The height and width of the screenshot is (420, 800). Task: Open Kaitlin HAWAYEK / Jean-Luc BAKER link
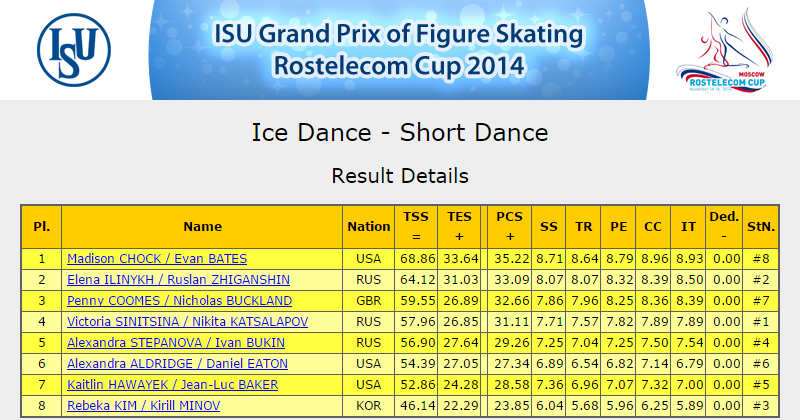(x=172, y=384)
